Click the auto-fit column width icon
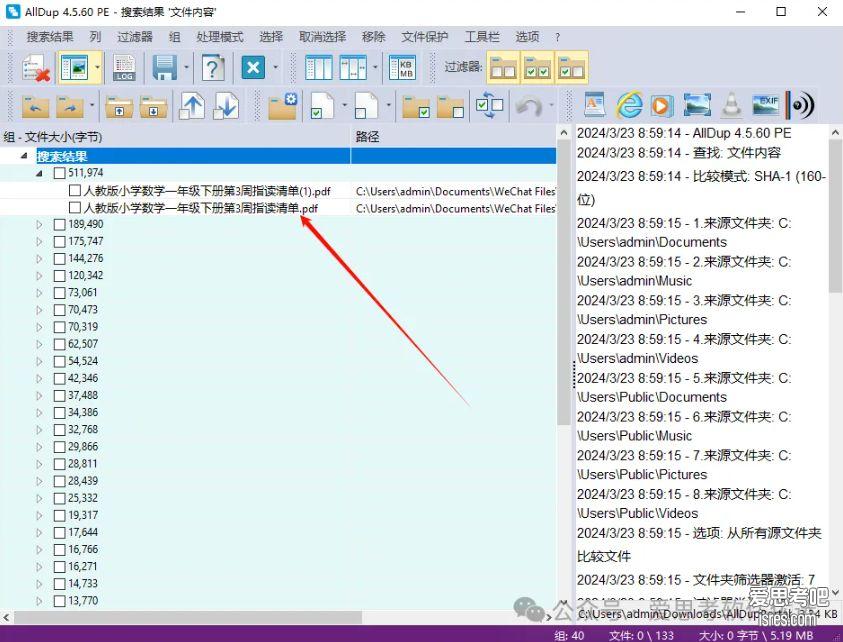 tap(353, 68)
